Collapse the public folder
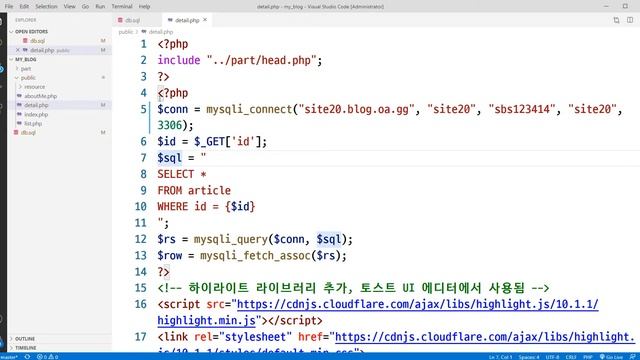Viewport: 640px width, 360px height. [x=28, y=78]
